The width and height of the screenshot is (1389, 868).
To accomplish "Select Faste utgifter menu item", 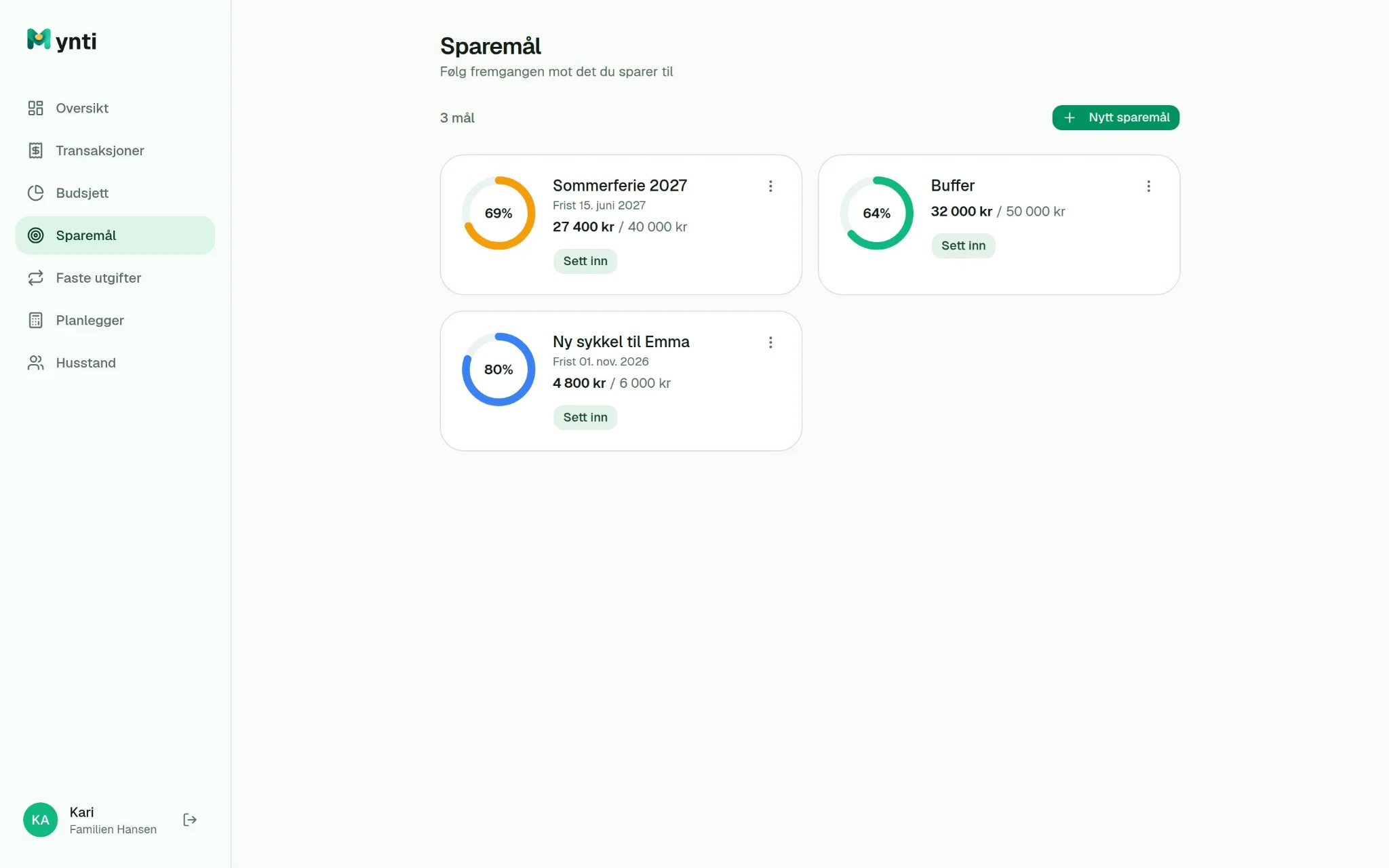I will [115, 278].
